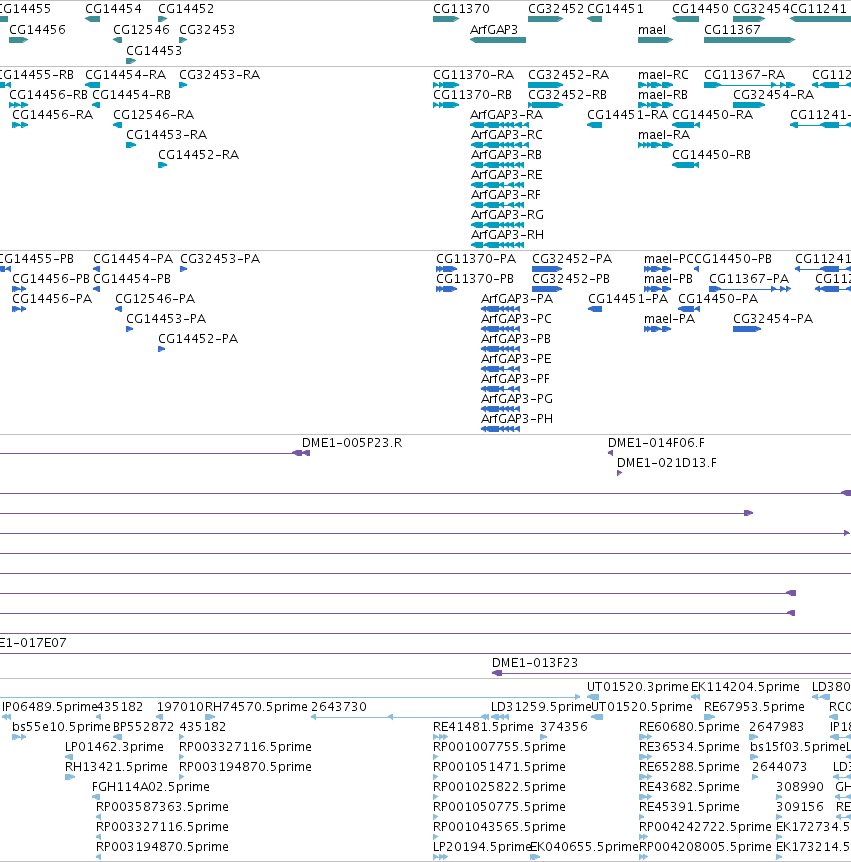Select the CG32452-RA transcript label
851x862 pixels.
pyautogui.click(x=568, y=75)
